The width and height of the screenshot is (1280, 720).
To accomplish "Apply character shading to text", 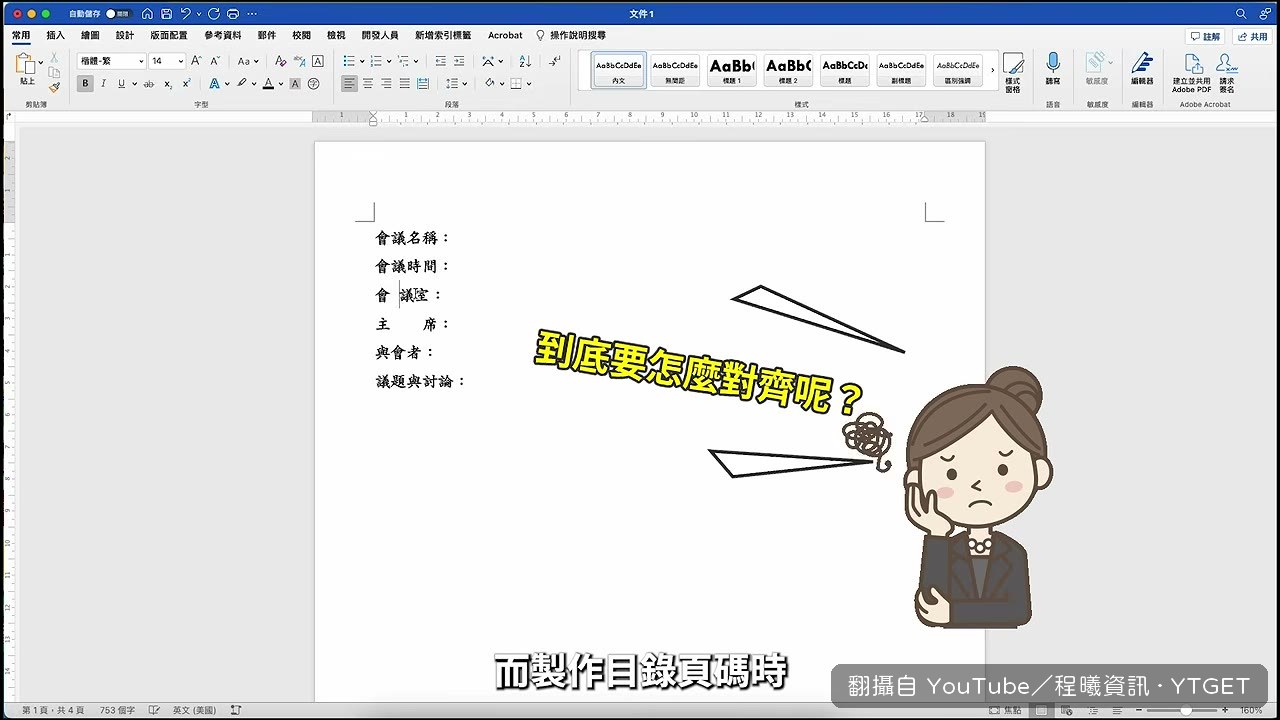I will click(x=295, y=84).
